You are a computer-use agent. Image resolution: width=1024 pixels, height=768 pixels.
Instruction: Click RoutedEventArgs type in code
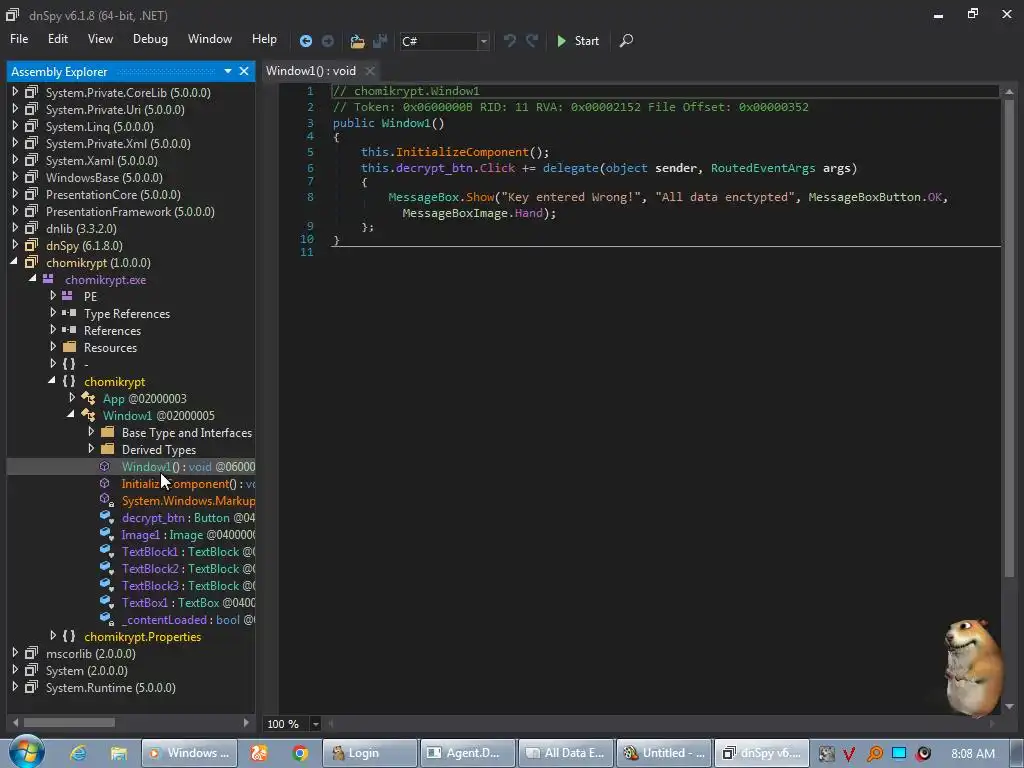coord(763,168)
